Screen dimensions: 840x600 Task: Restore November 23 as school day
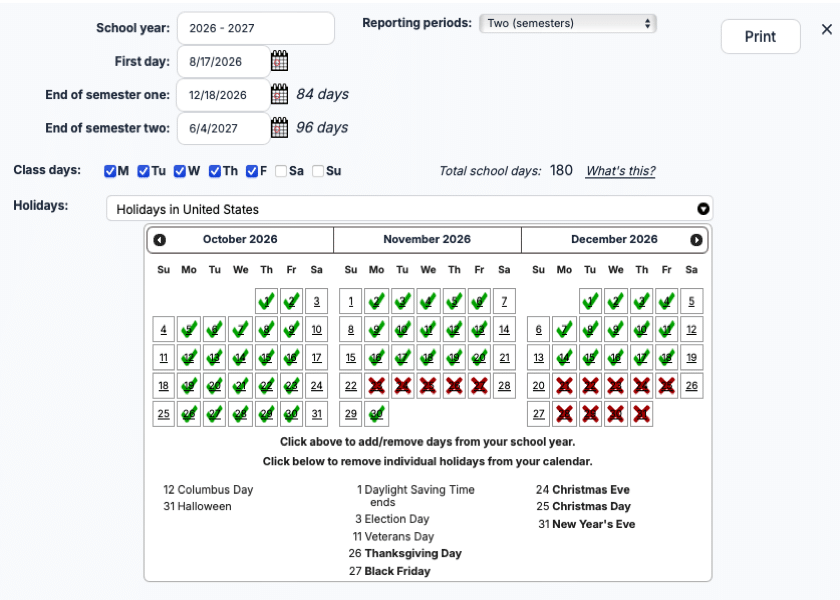click(377, 386)
